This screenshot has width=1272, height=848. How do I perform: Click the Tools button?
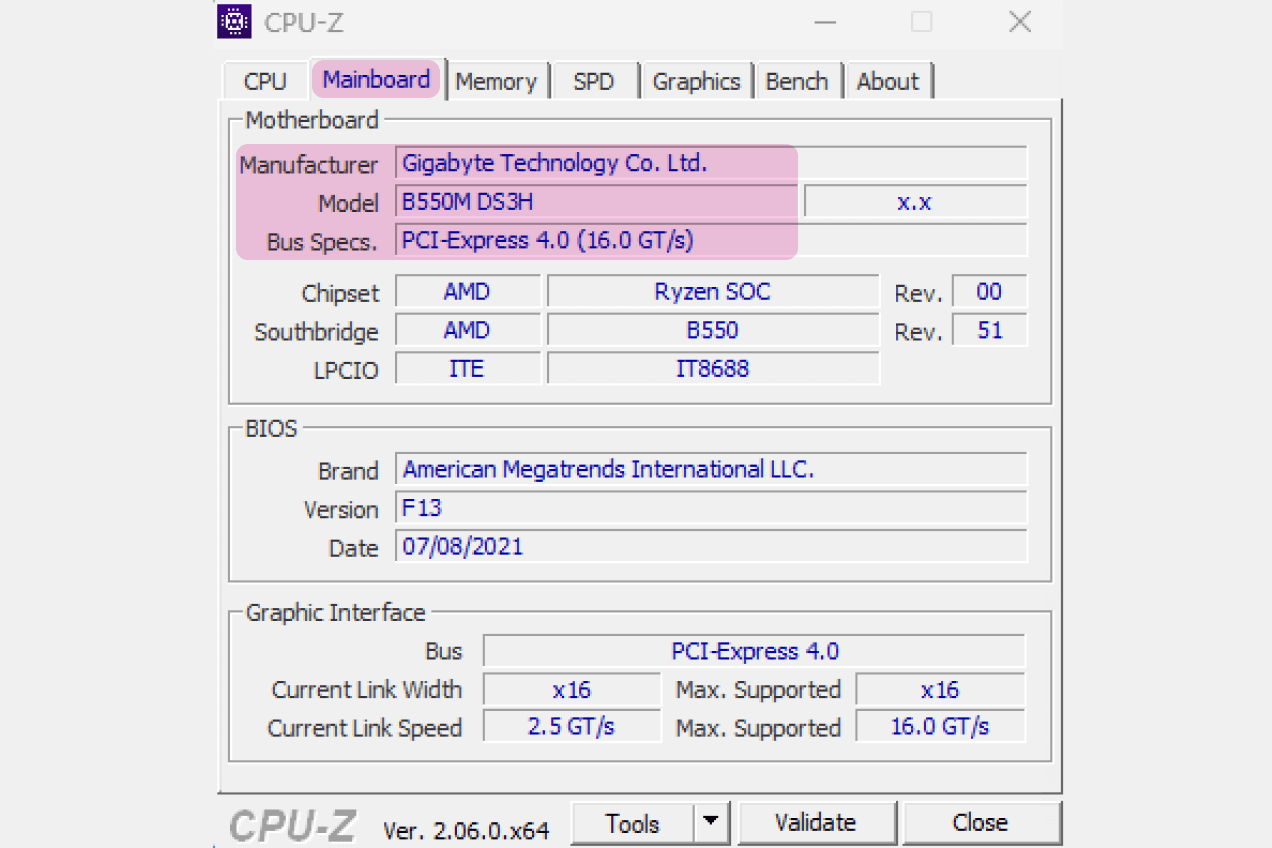632,823
